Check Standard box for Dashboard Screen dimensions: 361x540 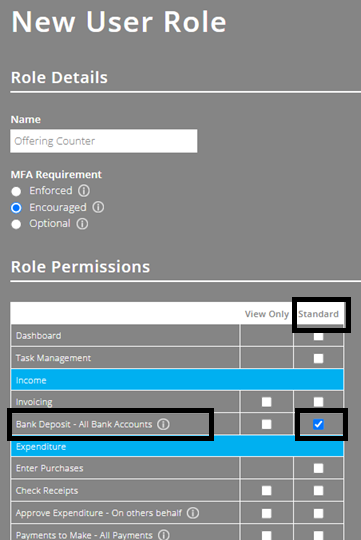coord(318,336)
